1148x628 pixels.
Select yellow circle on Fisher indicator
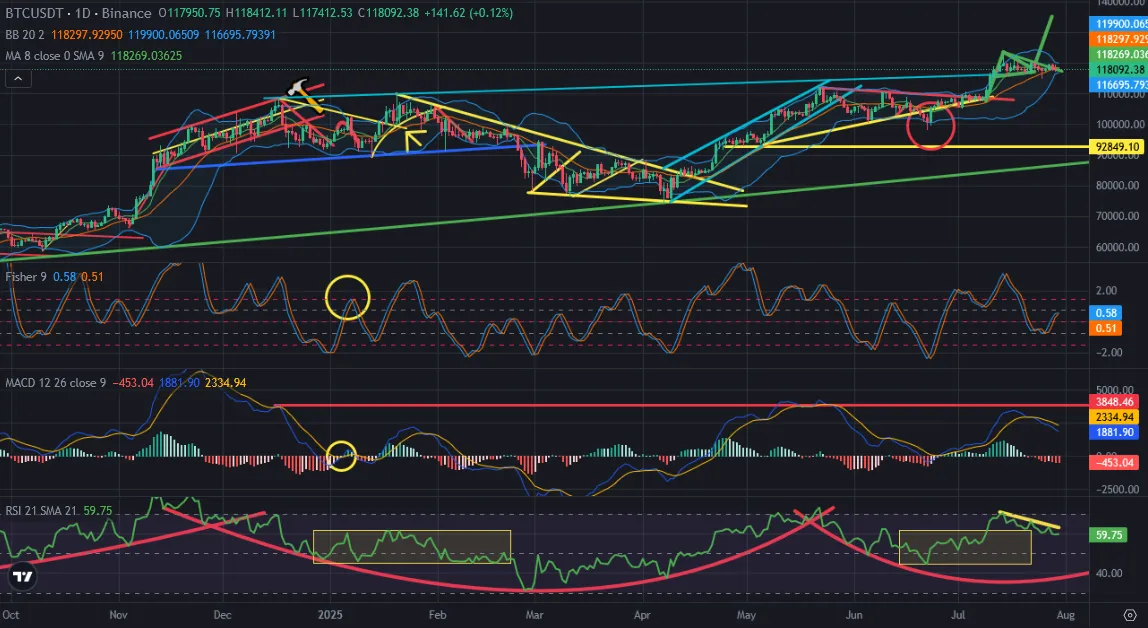point(348,297)
